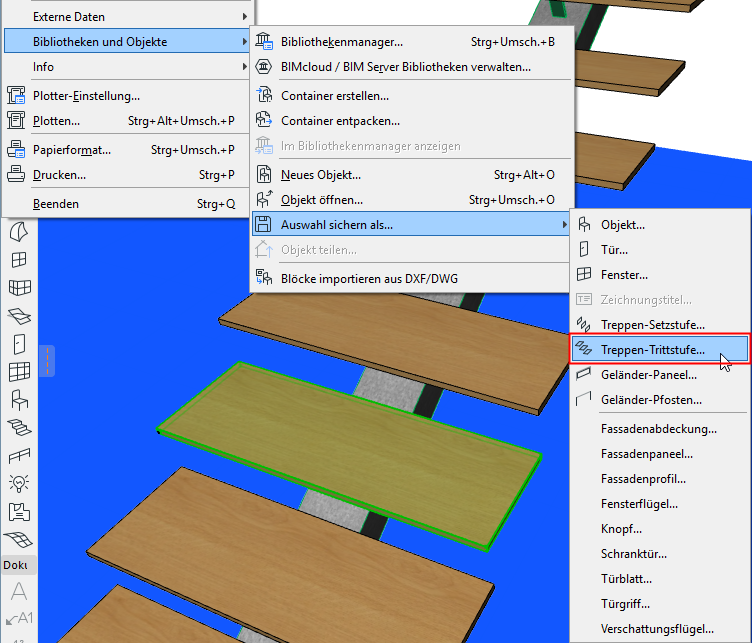
Task: Save selection as Fenster
Action: (660, 275)
